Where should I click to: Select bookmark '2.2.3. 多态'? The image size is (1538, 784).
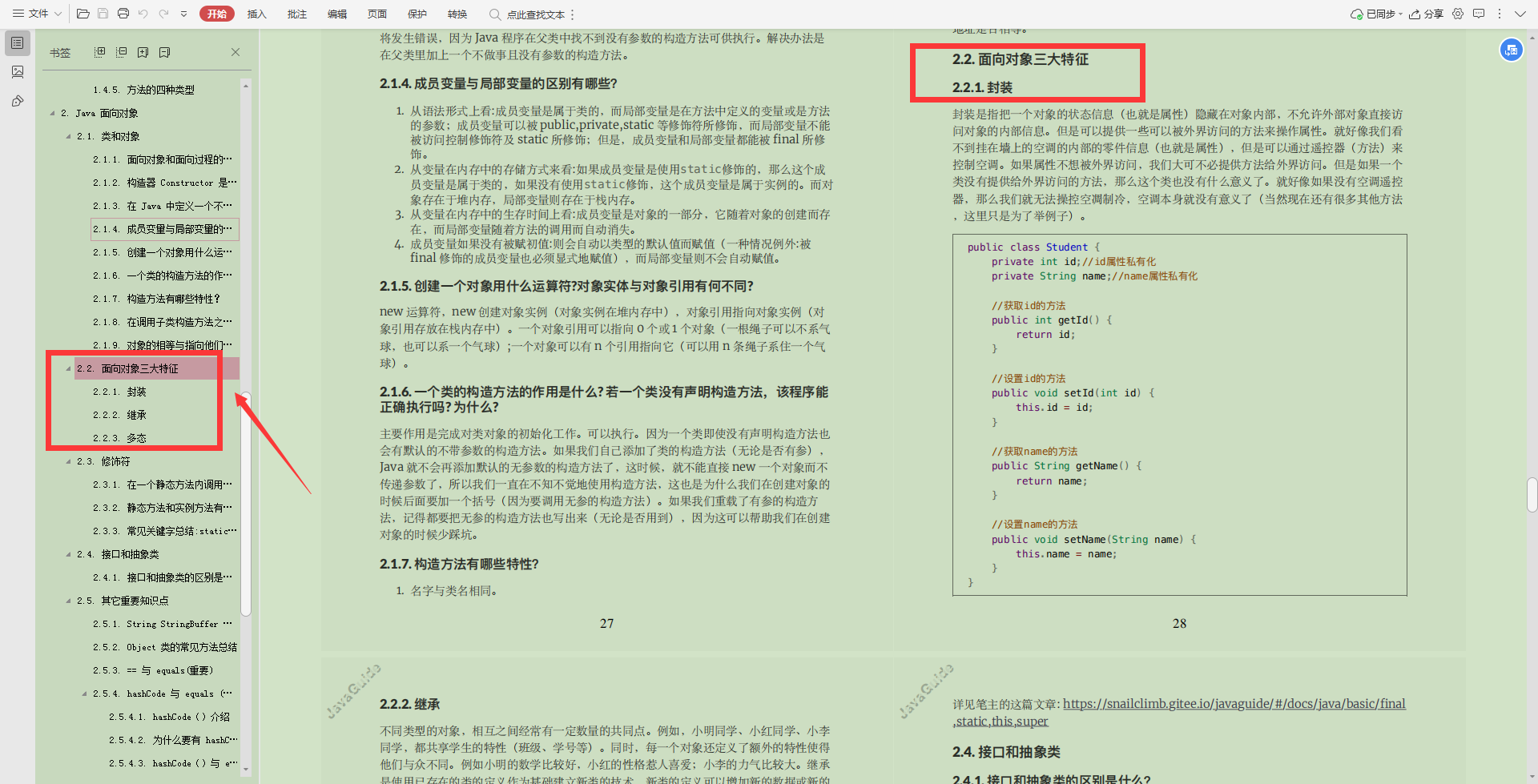coord(119,438)
